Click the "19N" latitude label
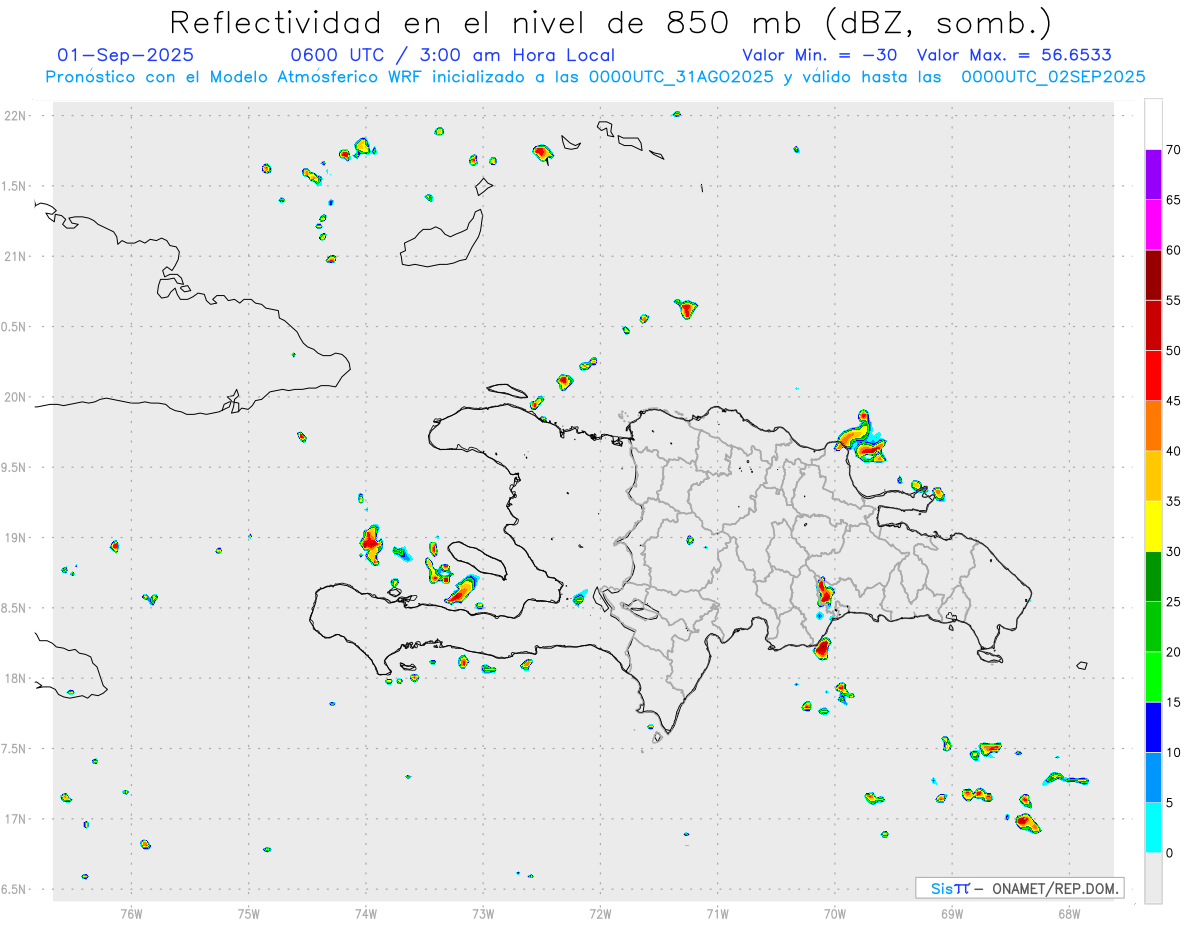1200x927 pixels. coord(16,537)
